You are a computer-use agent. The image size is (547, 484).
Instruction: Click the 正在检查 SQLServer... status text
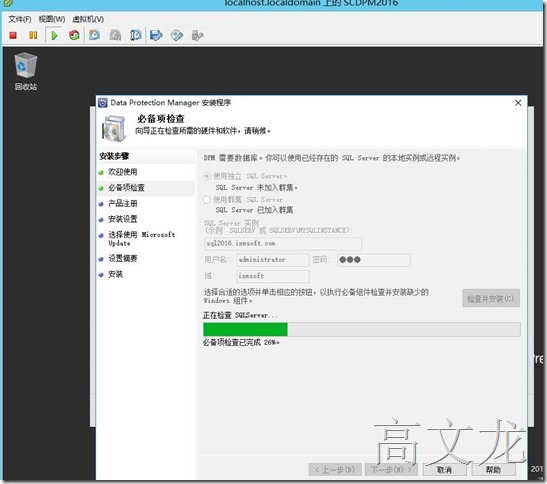pos(240,315)
